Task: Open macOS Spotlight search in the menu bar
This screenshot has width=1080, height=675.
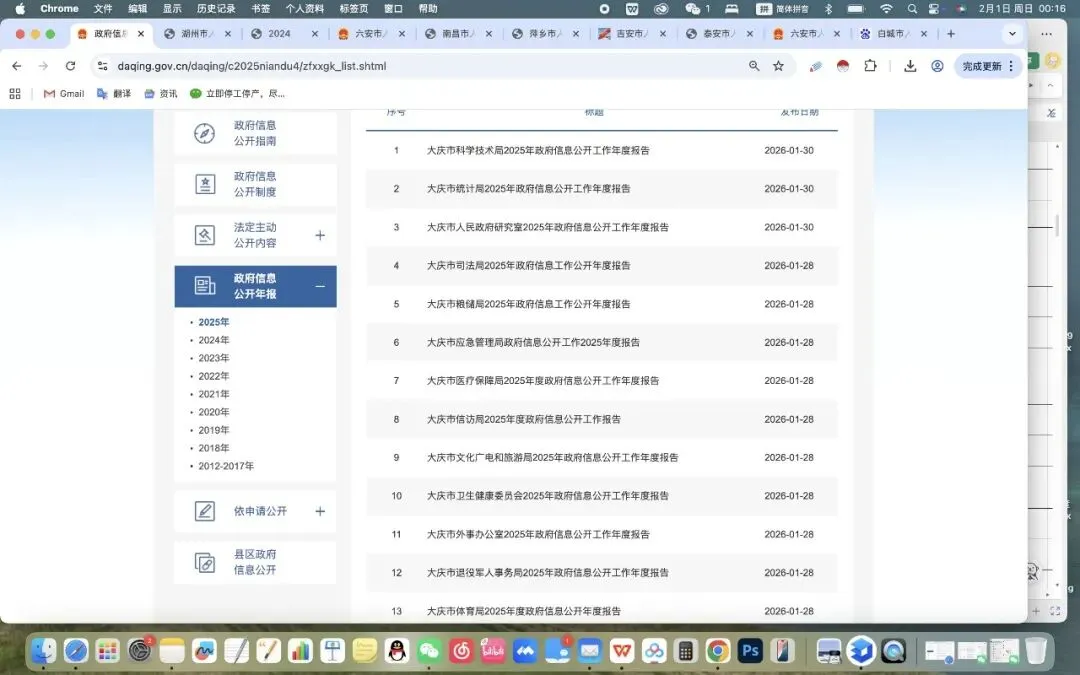Action: click(912, 9)
